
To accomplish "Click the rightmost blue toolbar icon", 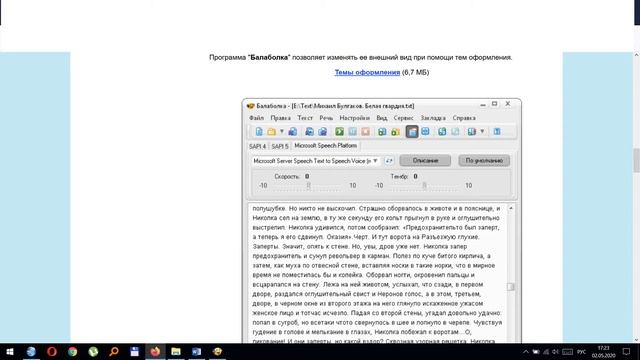I will (497, 131).
